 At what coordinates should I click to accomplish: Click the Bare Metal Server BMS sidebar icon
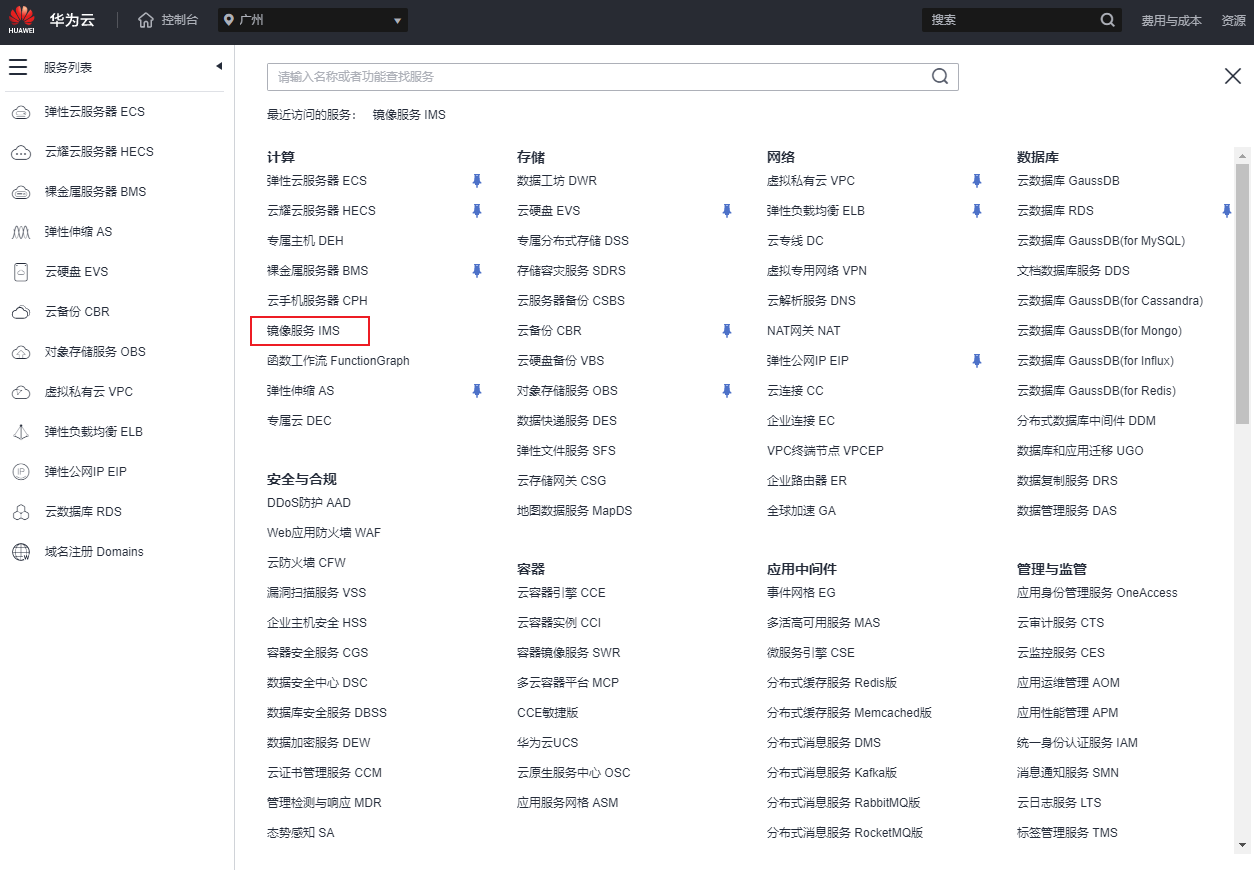pos(21,192)
